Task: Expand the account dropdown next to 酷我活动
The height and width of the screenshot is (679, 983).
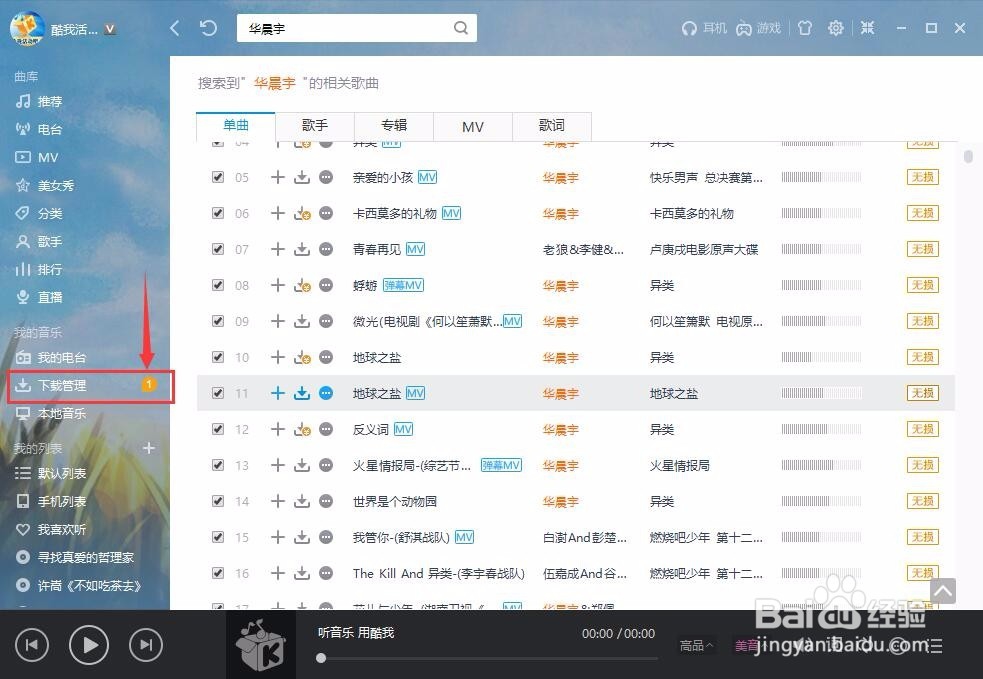Action: (108, 28)
